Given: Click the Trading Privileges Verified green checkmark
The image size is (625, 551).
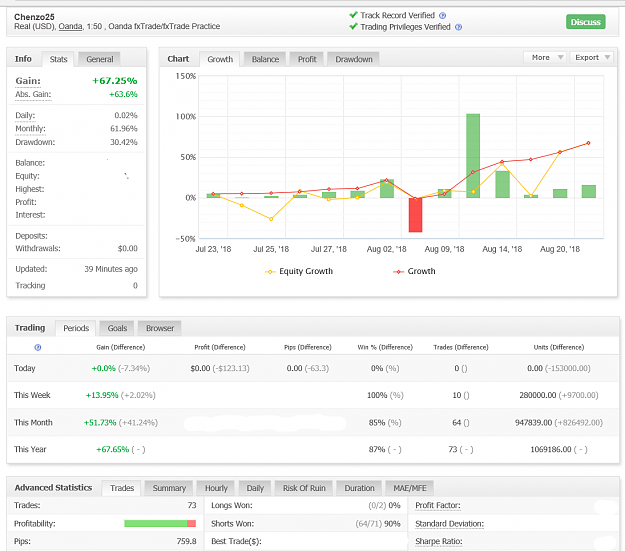Looking at the screenshot, I should [353, 27].
